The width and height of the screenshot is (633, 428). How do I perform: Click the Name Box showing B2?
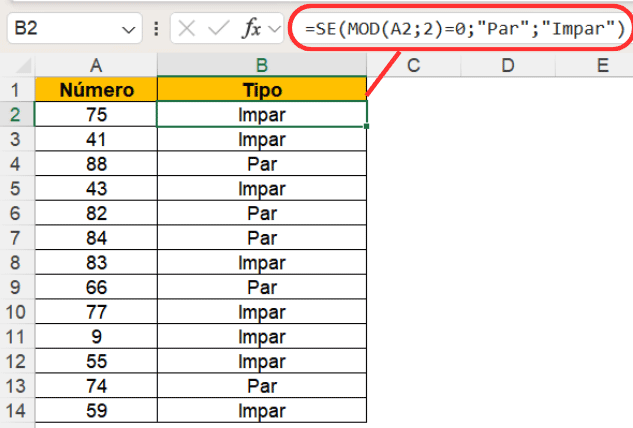point(60,29)
